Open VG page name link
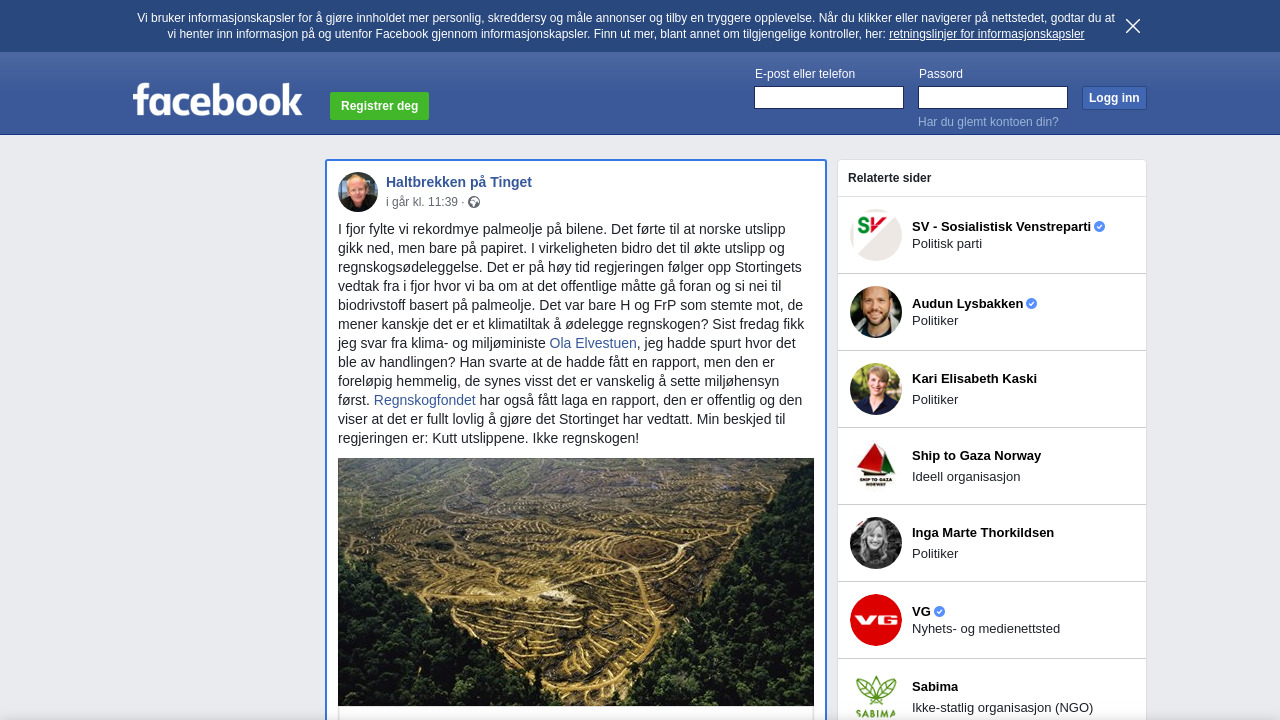Image resolution: width=1280 pixels, height=720 pixels. pos(921,612)
